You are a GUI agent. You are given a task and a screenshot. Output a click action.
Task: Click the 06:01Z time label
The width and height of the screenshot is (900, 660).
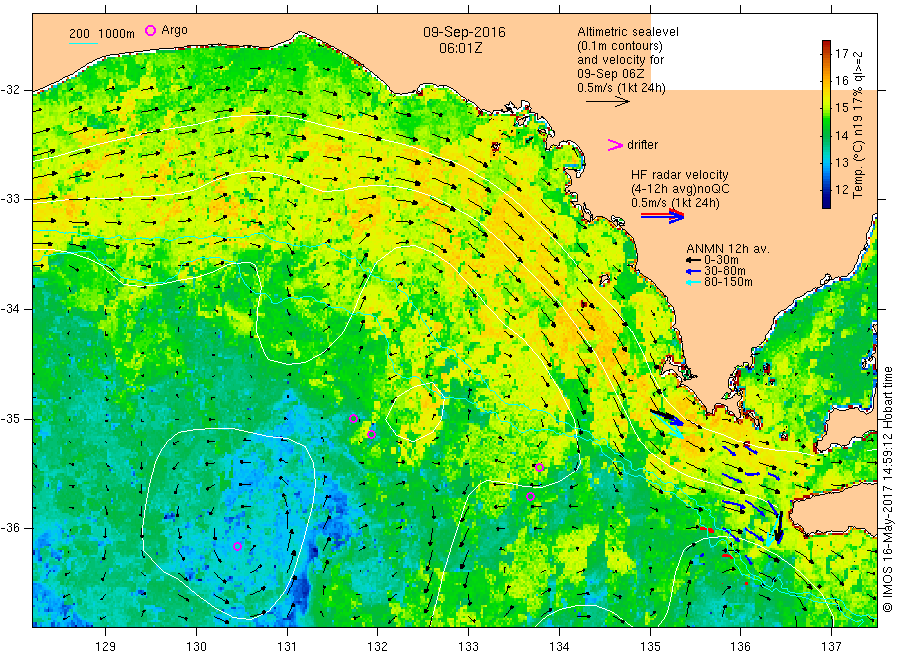pyautogui.click(x=460, y=48)
